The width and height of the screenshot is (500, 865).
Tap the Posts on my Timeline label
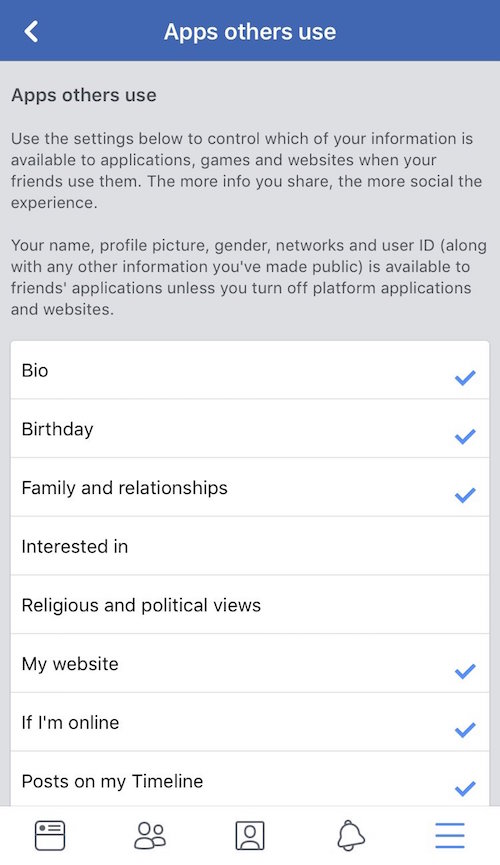pyautogui.click(x=112, y=781)
